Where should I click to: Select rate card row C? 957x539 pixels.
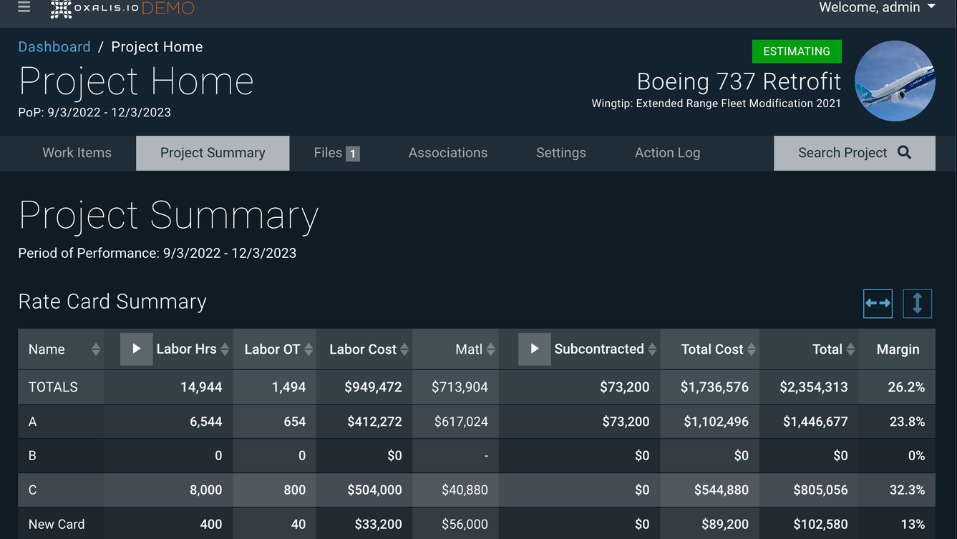coord(477,490)
